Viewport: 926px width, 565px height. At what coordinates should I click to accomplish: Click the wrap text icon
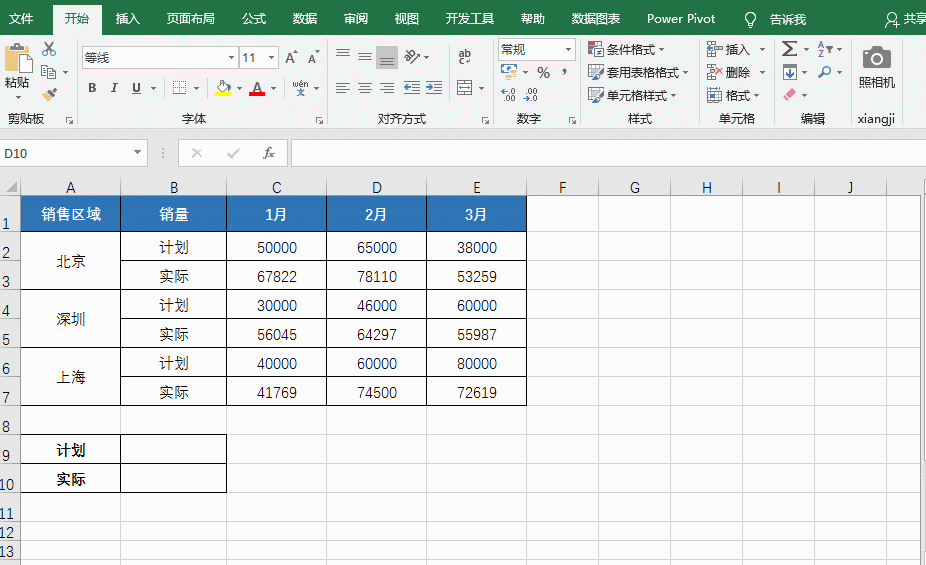point(464,57)
